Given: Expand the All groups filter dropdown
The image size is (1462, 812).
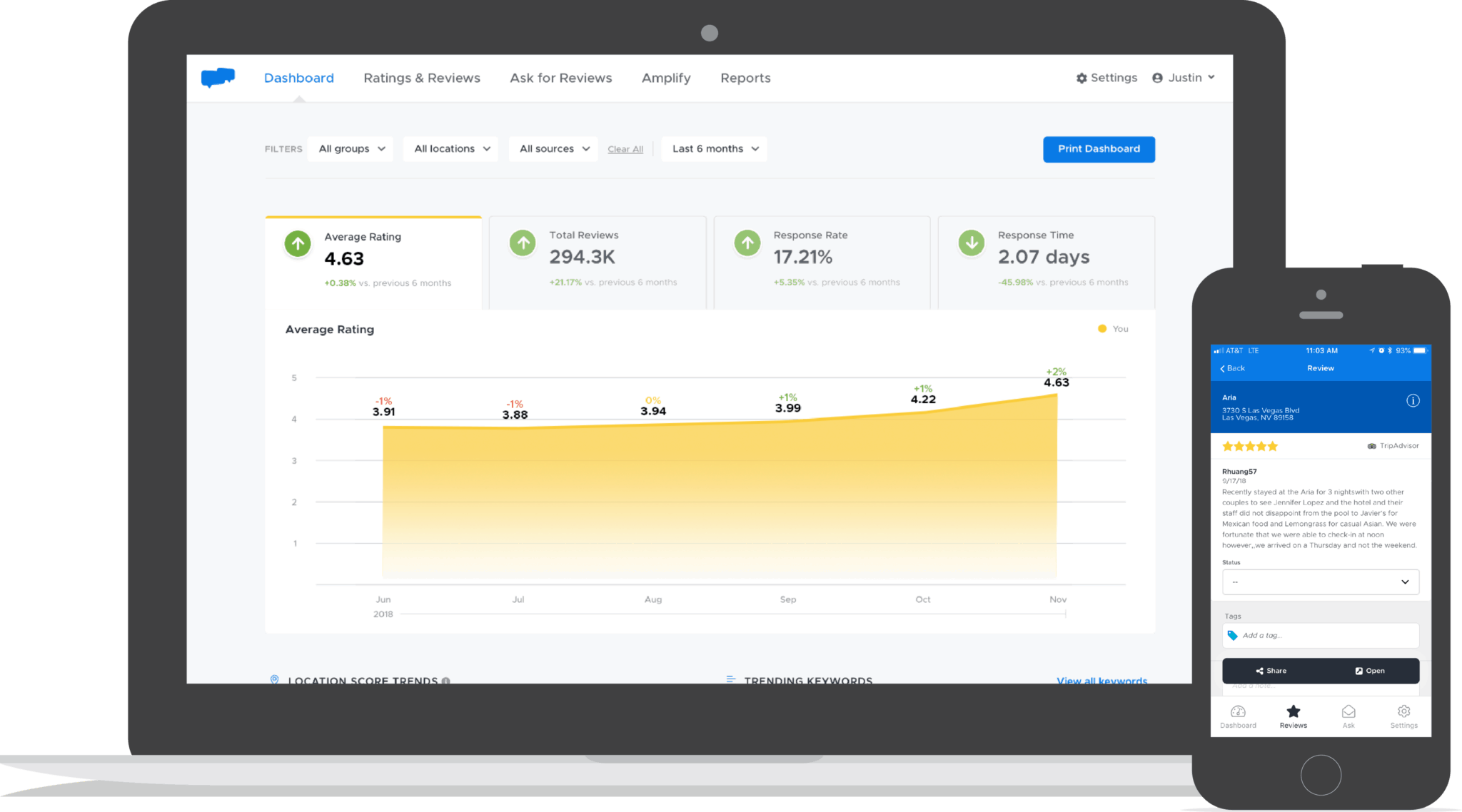Looking at the screenshot, I should click(351, 148).
